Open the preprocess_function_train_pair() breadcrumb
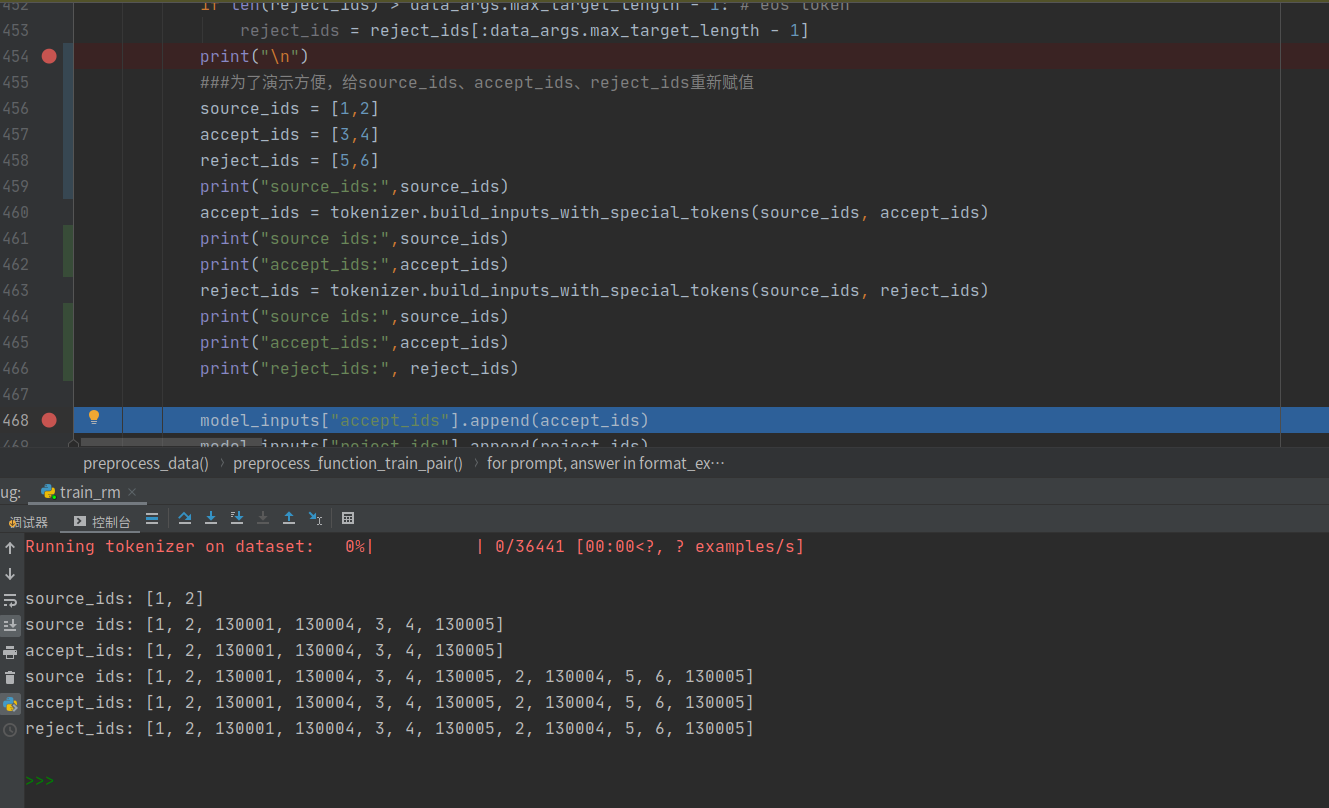This screenshot has height=808, width=1329. tap(347, 463)
